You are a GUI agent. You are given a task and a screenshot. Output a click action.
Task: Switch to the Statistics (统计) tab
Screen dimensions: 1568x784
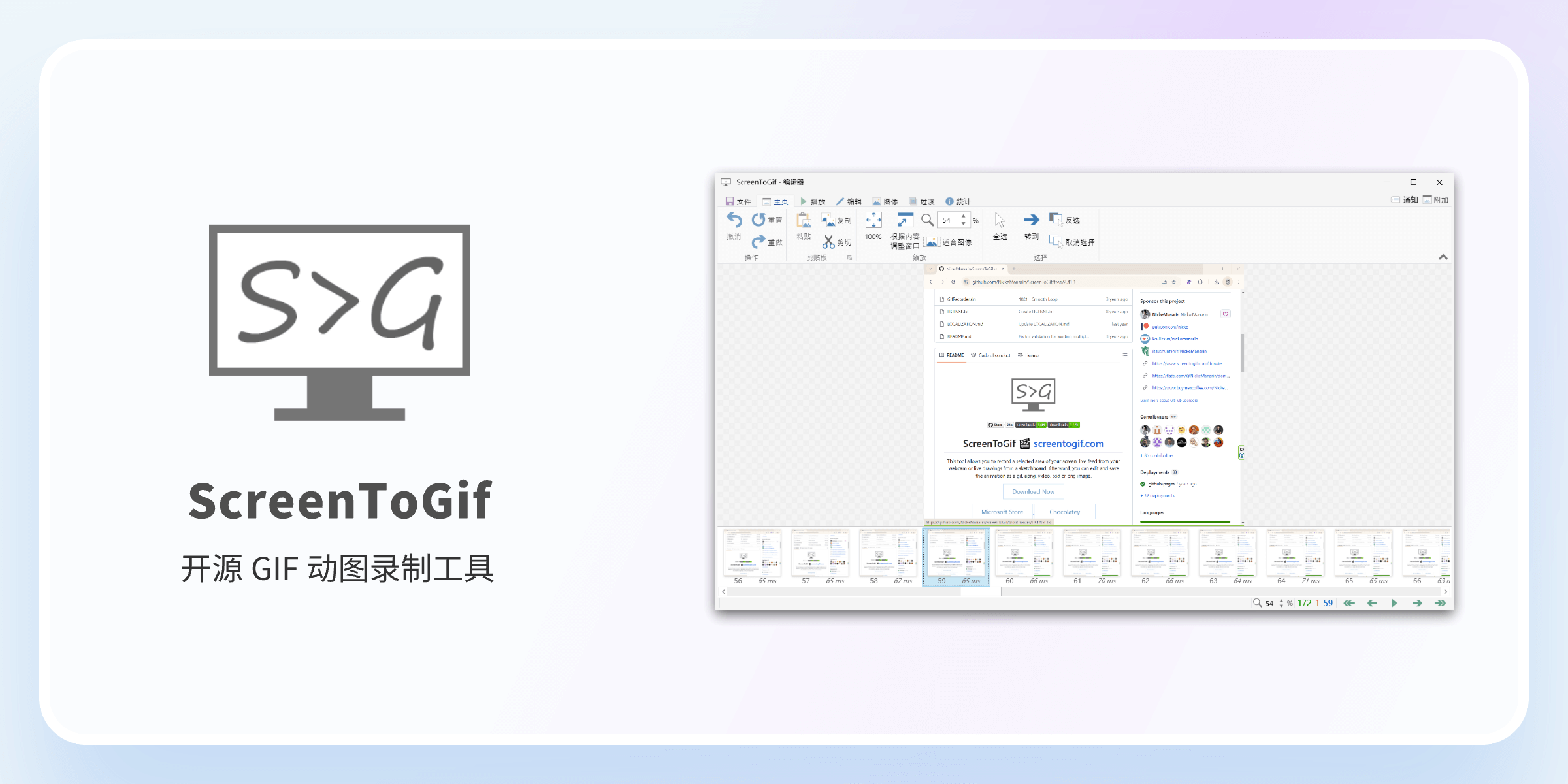pos(958,201)
